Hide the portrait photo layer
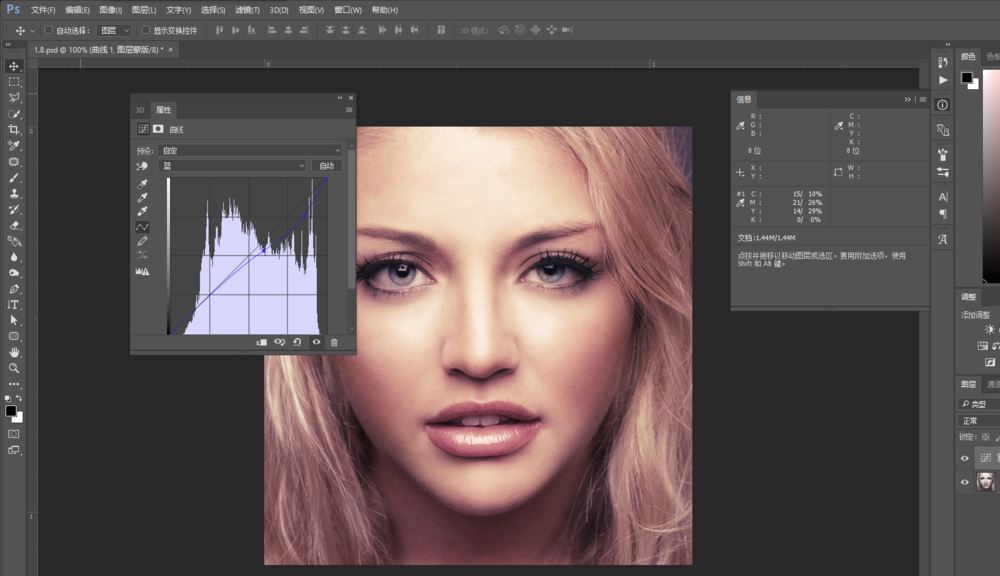The width and height of the screenshot is (1000, 576). 964,482
